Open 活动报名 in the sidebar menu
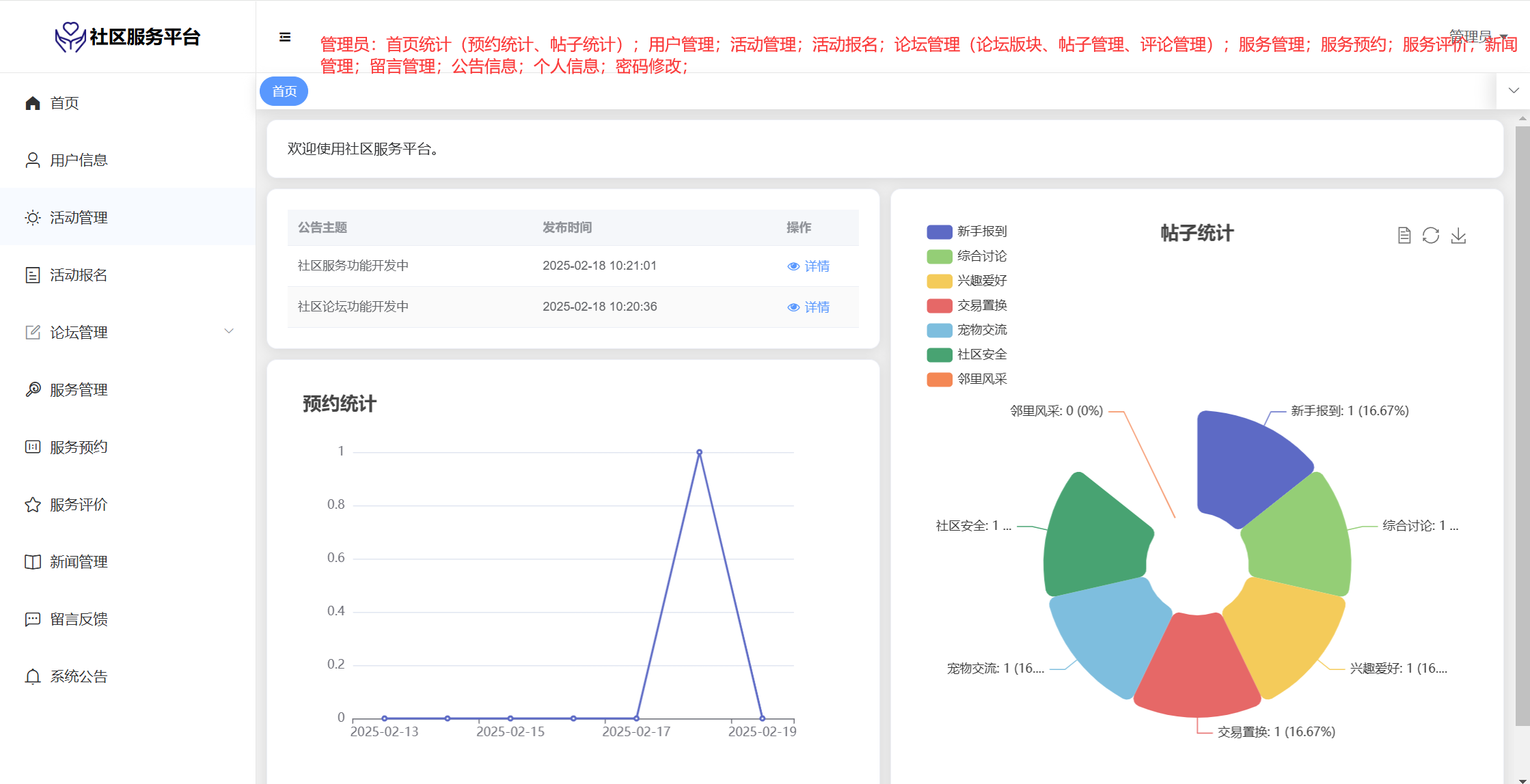This screenshot has height=784, width=1530. click(x=79, y=275)
